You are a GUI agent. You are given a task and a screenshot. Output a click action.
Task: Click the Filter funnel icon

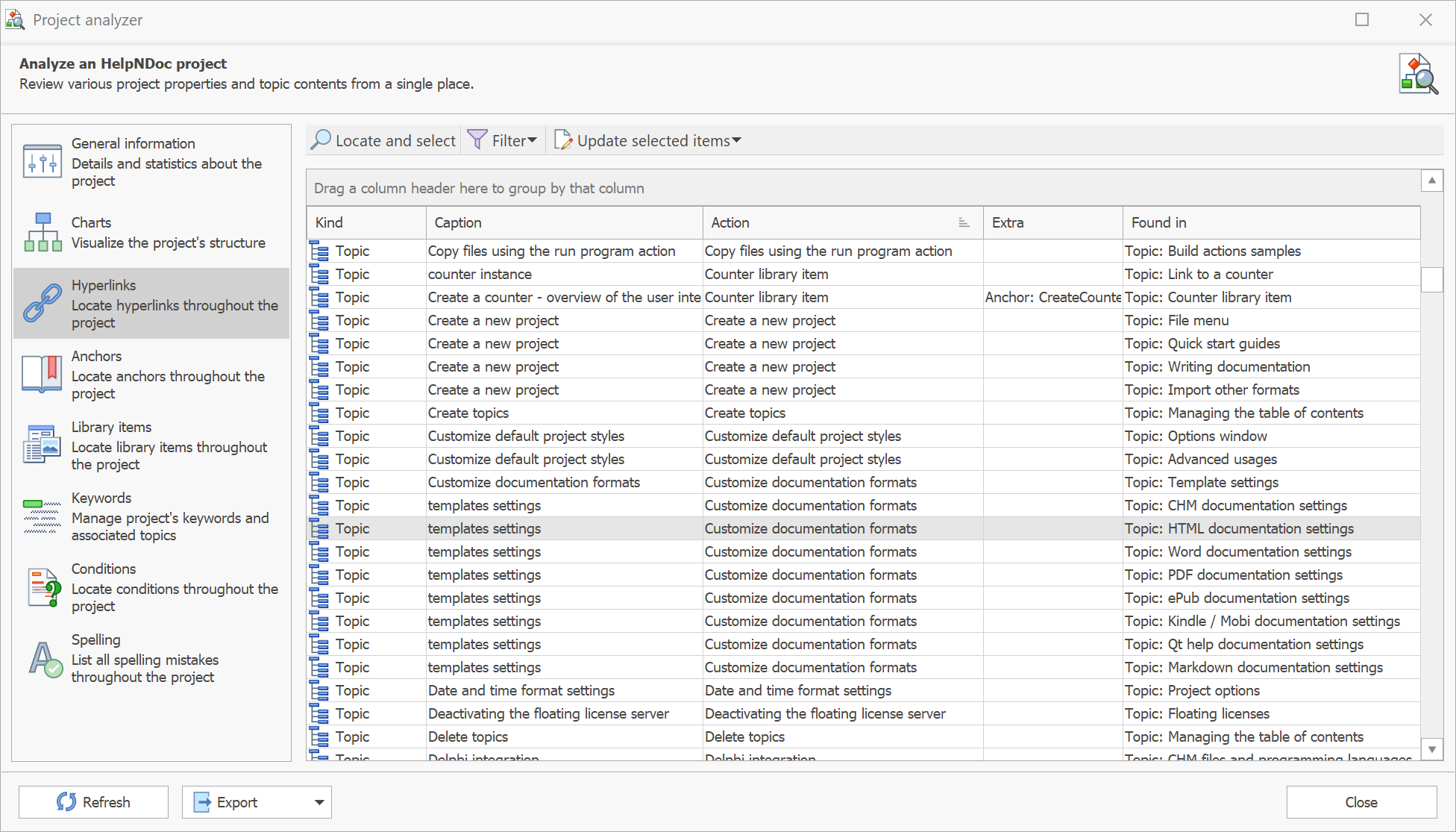click(477, 140)
